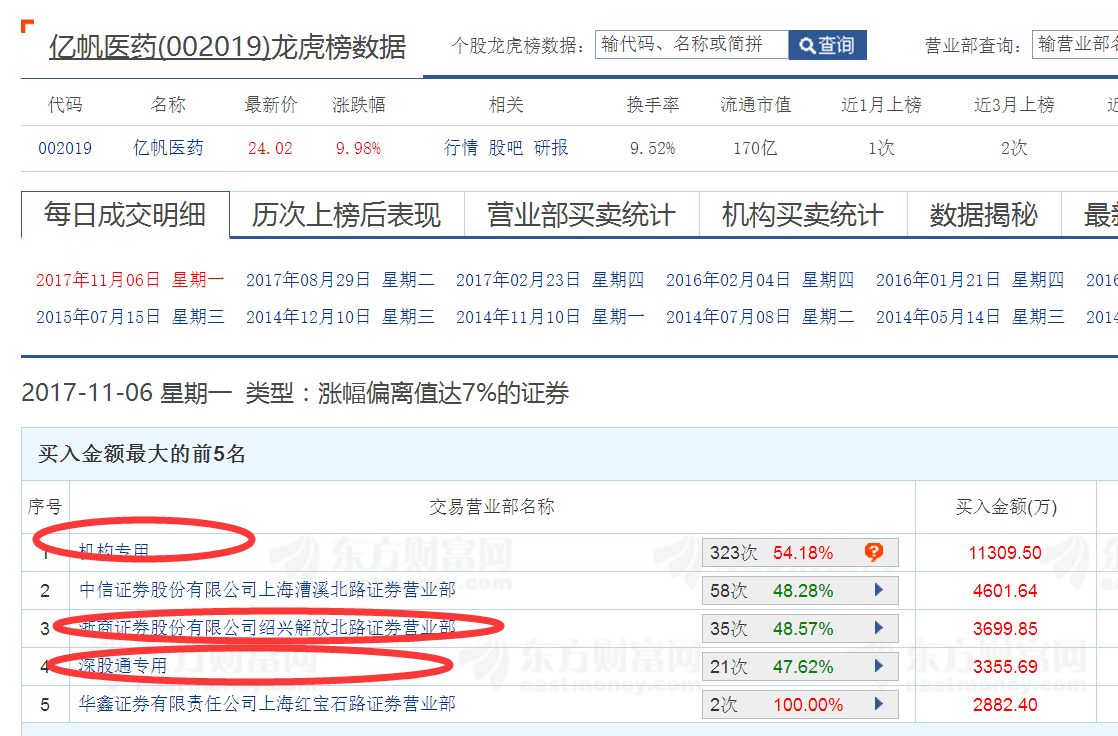Select date 2014年07月08日 星期二
1118x736 pixels.
[x=760, y=317]
